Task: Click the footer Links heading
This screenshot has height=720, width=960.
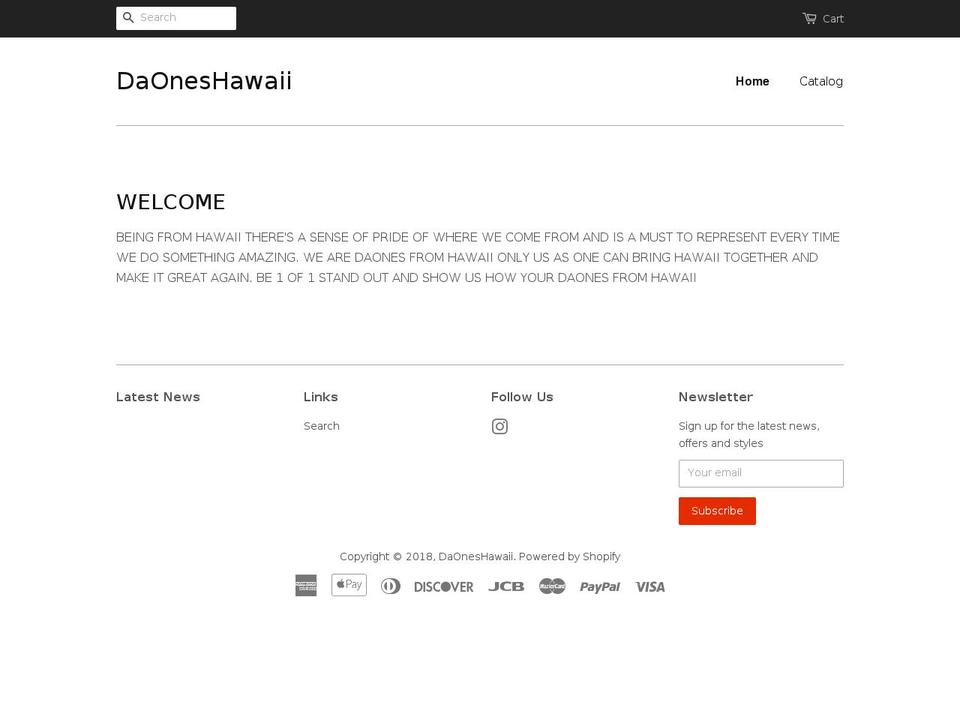Action: pos(321,397)
